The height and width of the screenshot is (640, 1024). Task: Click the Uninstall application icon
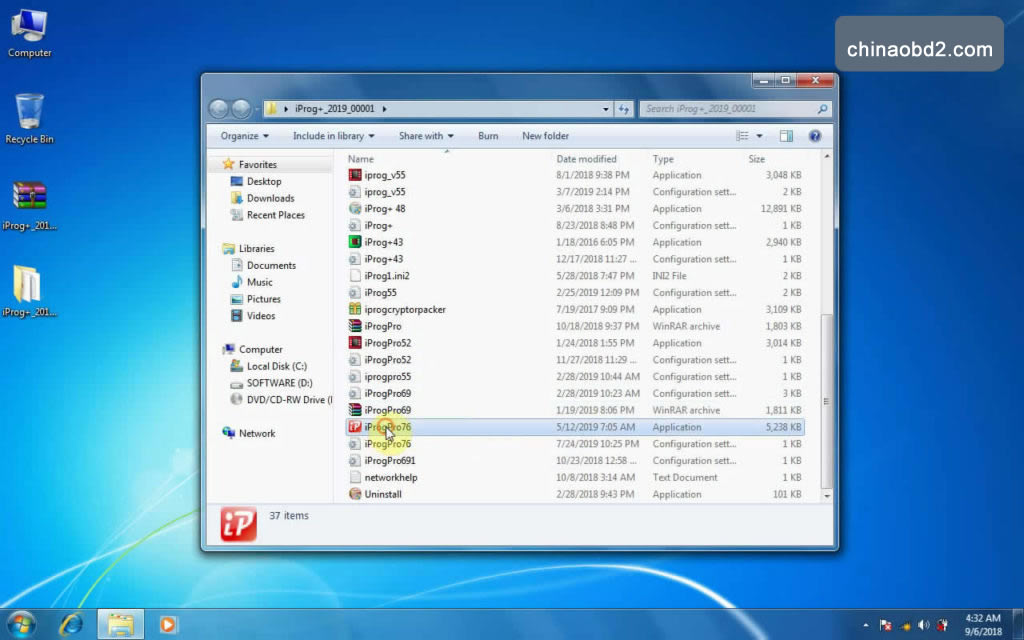tap(355, 494)
